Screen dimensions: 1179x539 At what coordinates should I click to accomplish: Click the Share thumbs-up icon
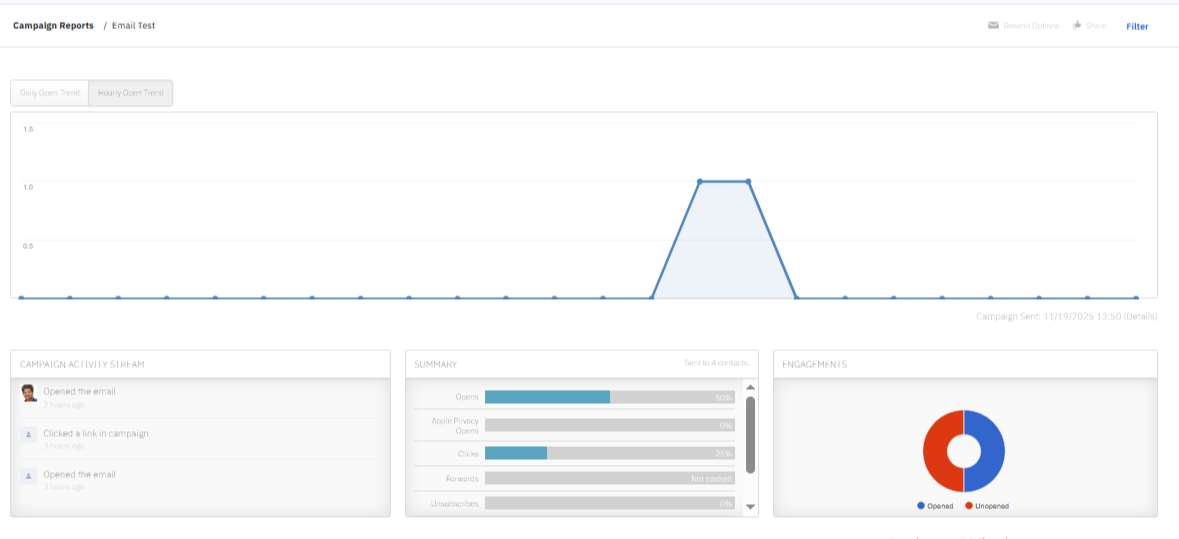coord(1077,26)
